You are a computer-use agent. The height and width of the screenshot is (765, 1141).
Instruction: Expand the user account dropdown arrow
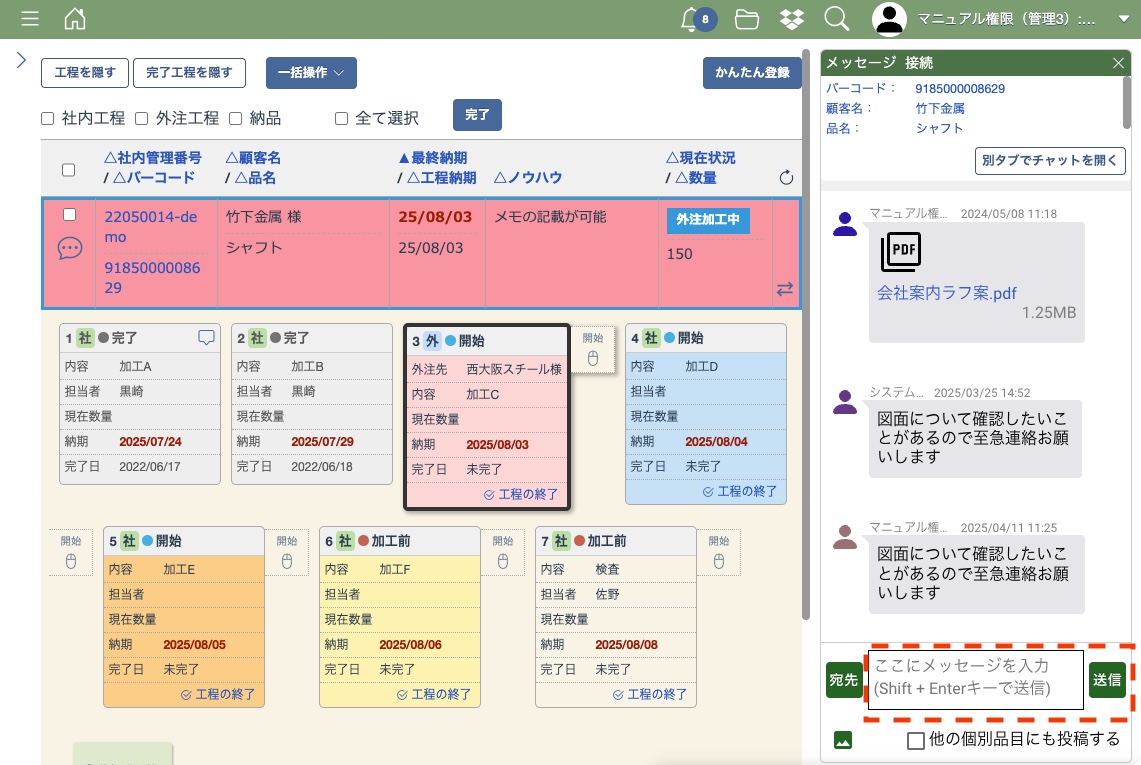point(1122,19)
